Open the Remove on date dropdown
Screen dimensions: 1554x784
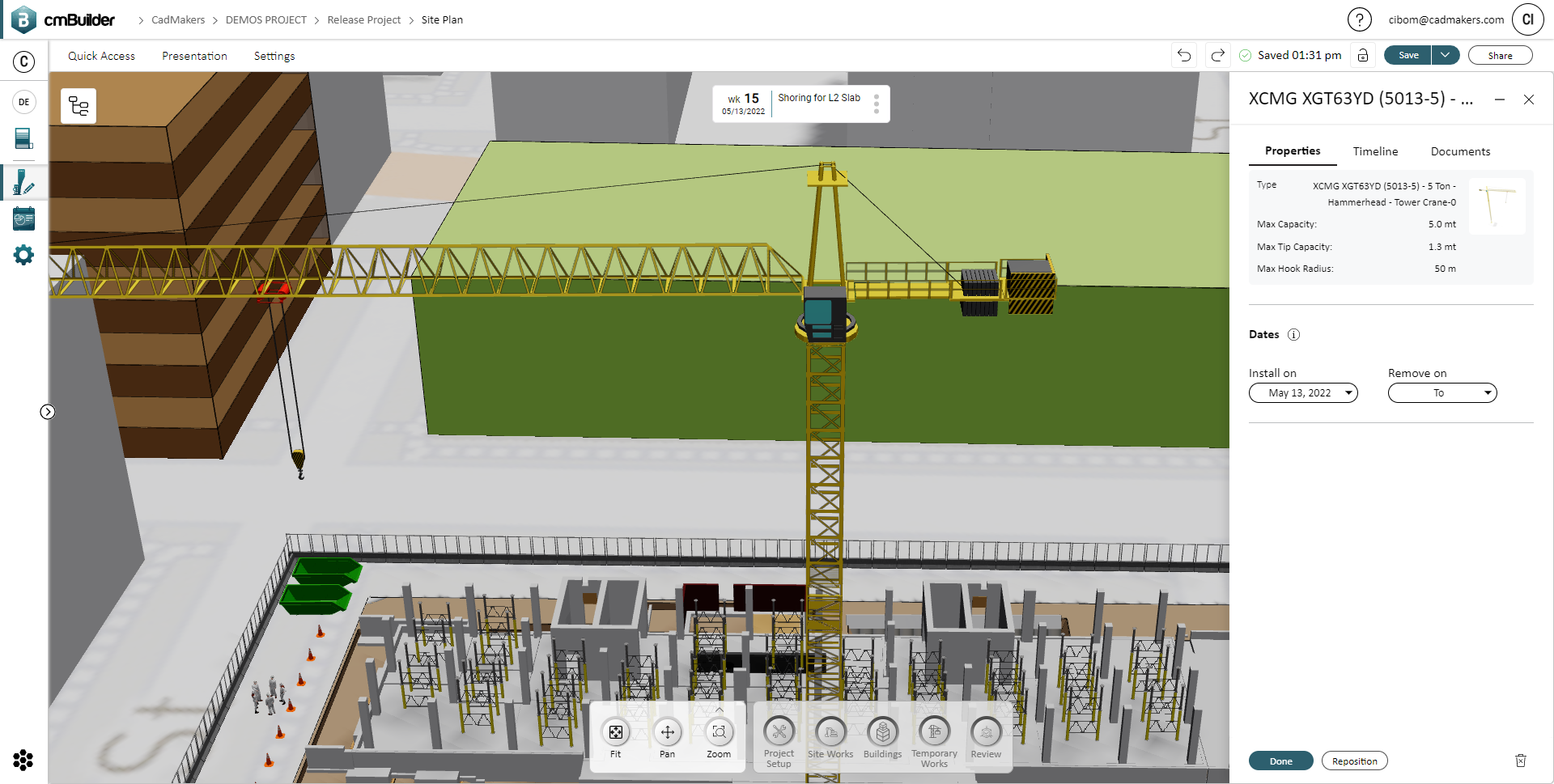click(1442, 392)
